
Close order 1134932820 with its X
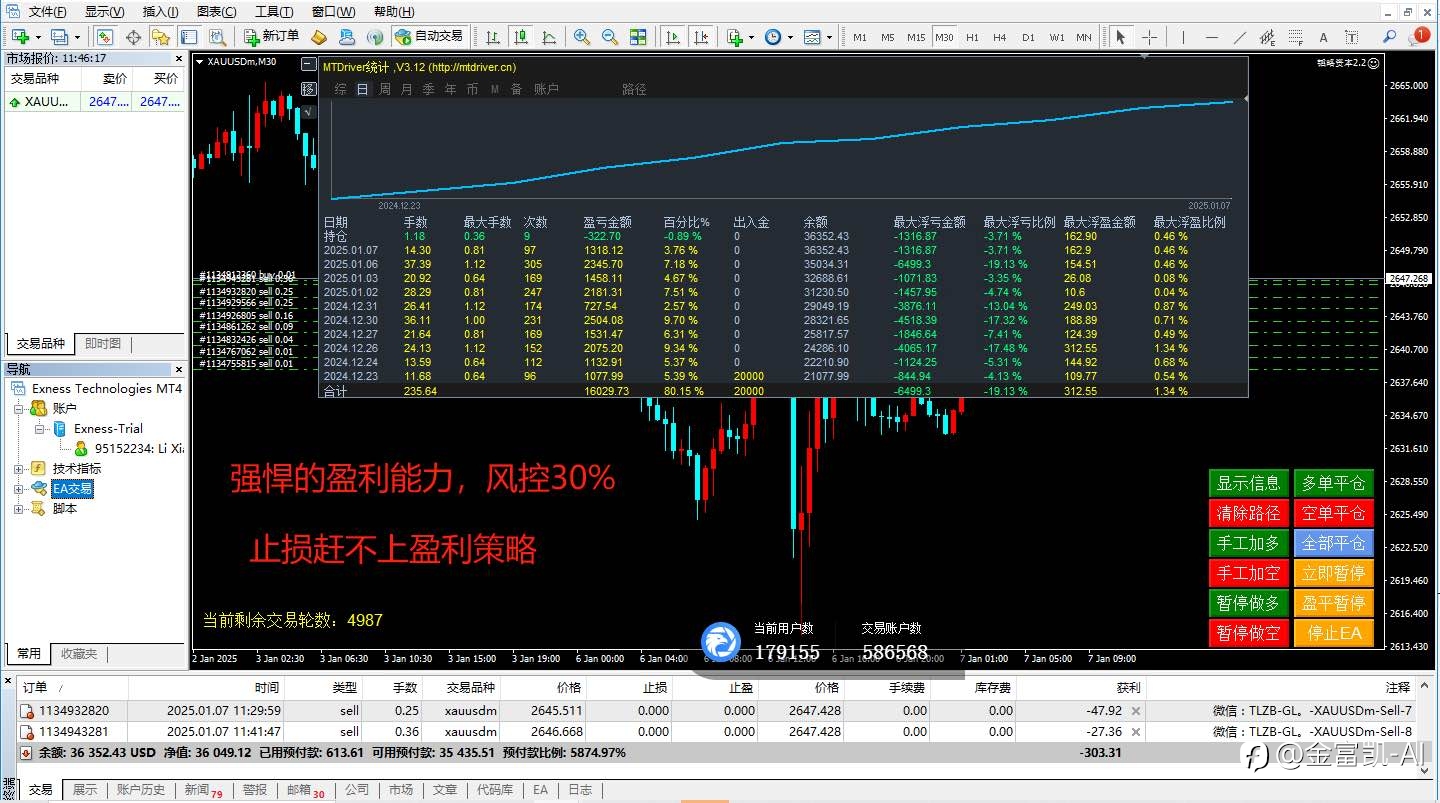[x=1135, y=711]
